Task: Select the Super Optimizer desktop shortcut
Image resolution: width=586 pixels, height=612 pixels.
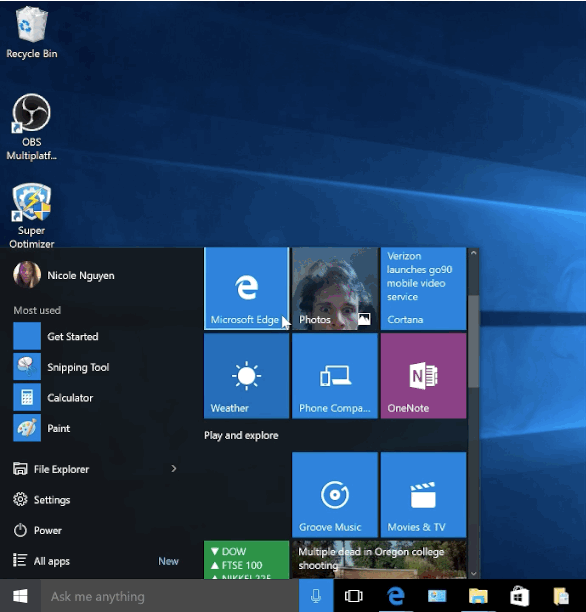Action: click(32, 215)
